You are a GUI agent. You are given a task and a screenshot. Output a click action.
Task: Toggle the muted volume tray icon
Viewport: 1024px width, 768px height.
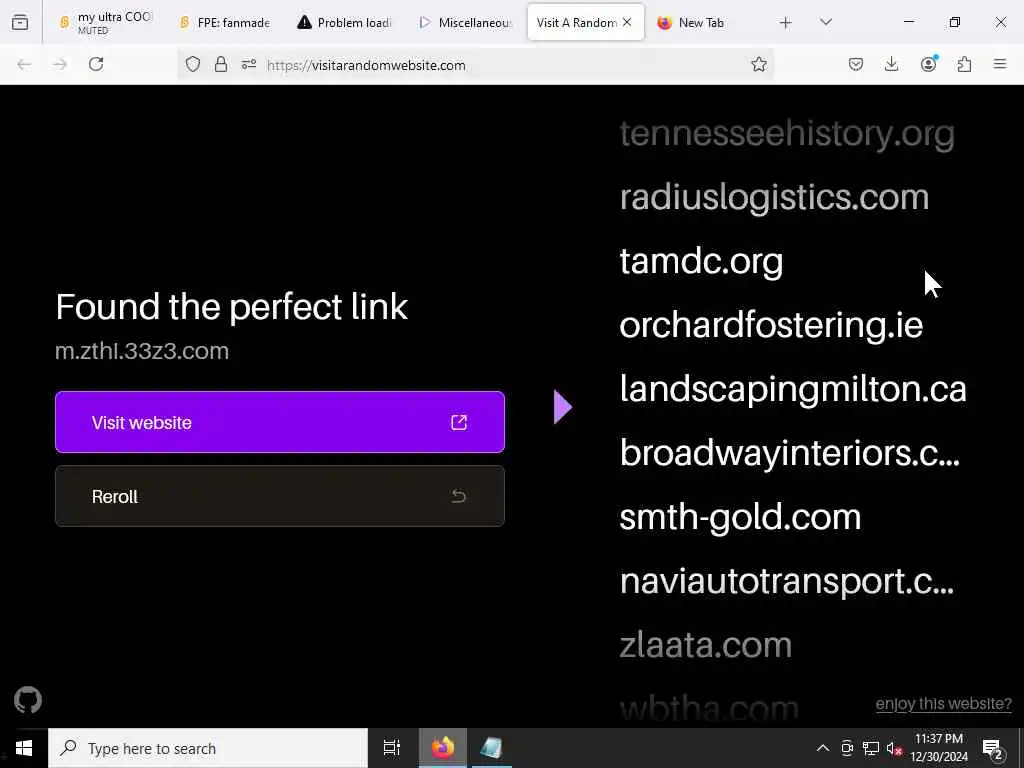893,748
